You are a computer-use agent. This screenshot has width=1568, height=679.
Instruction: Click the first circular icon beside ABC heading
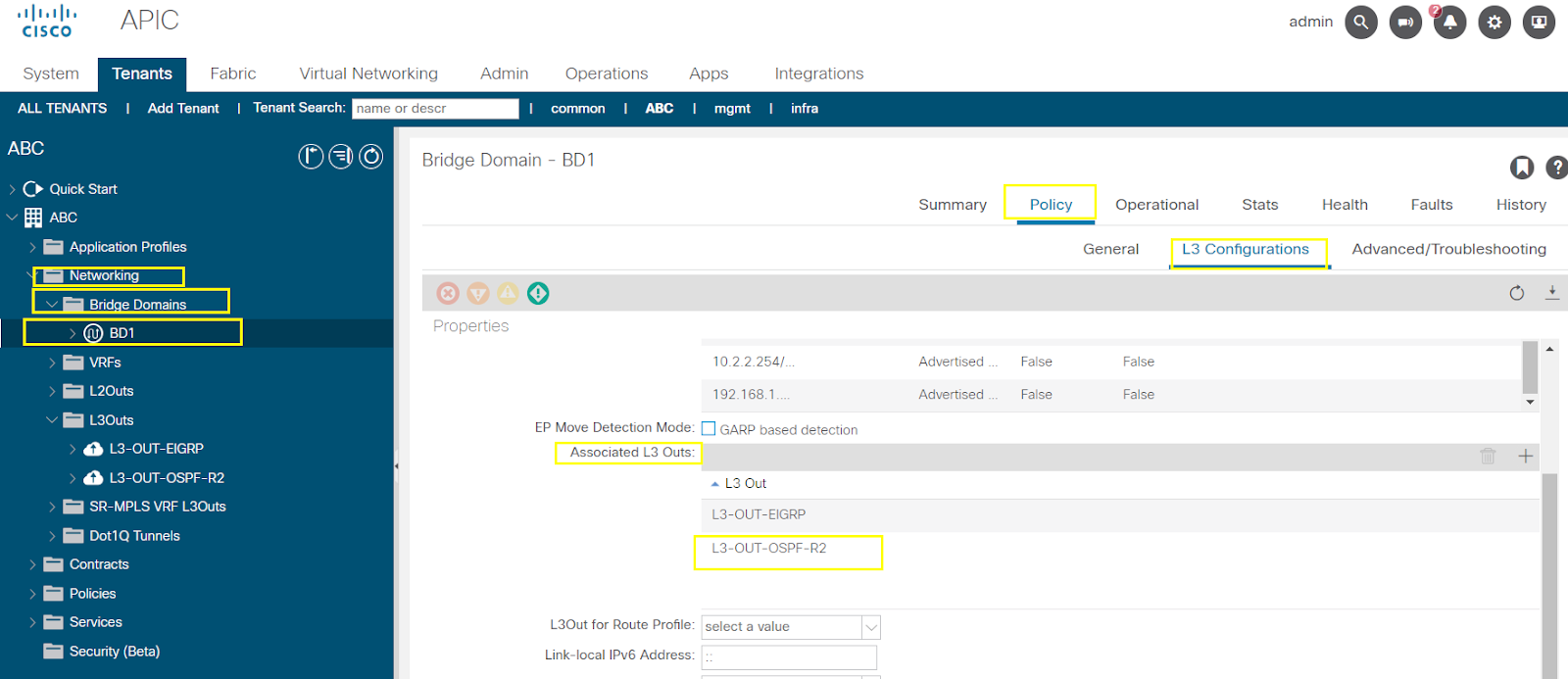[x=311, y=156]
